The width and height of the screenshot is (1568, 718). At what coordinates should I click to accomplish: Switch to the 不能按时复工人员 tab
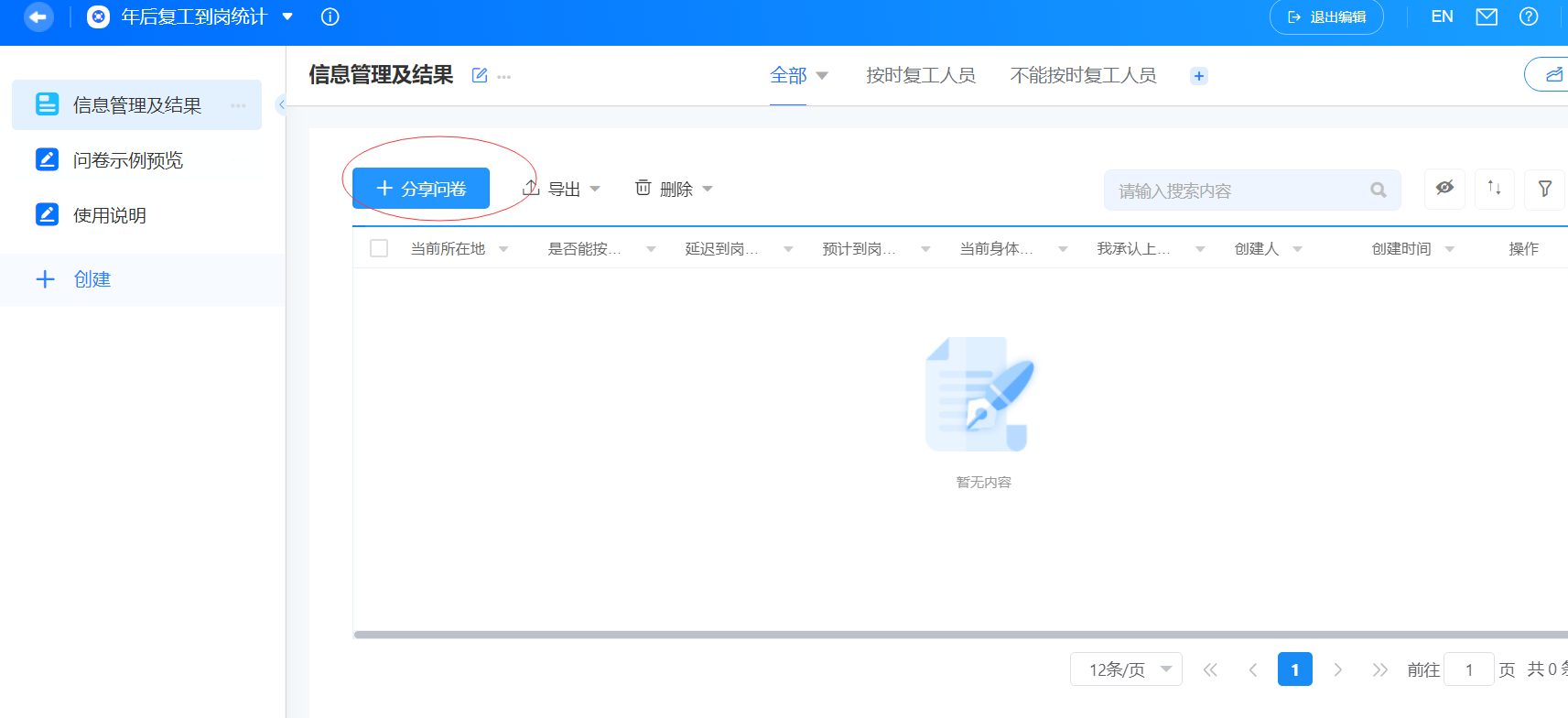1083,75
